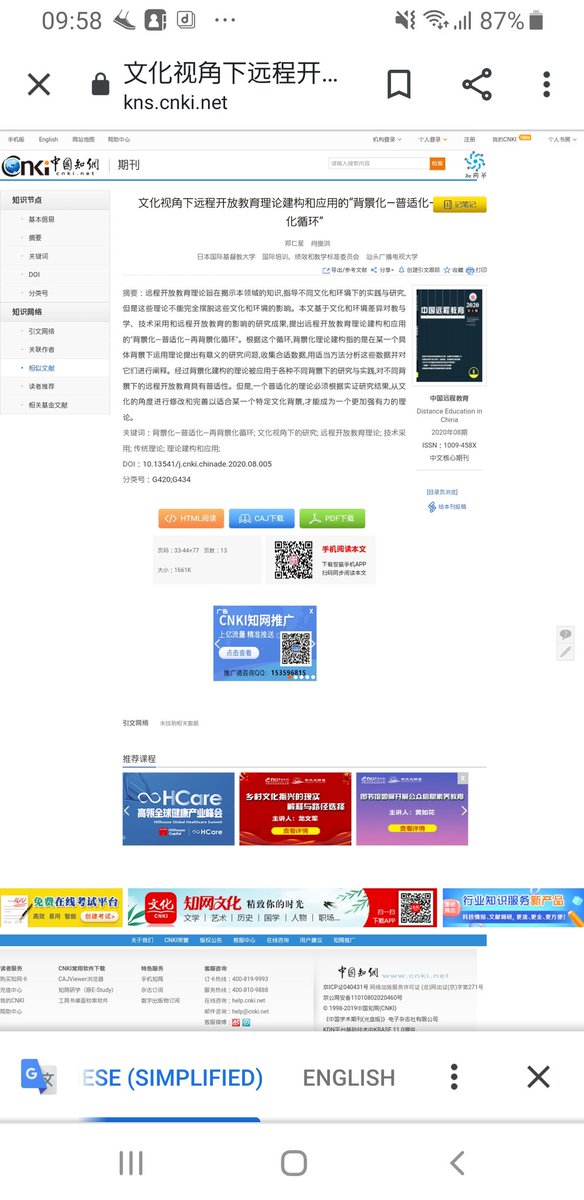Viewport: 584px width, 1200px height.
Task: Open the browser three-dot overflow menu
Action: click(546, 85)
